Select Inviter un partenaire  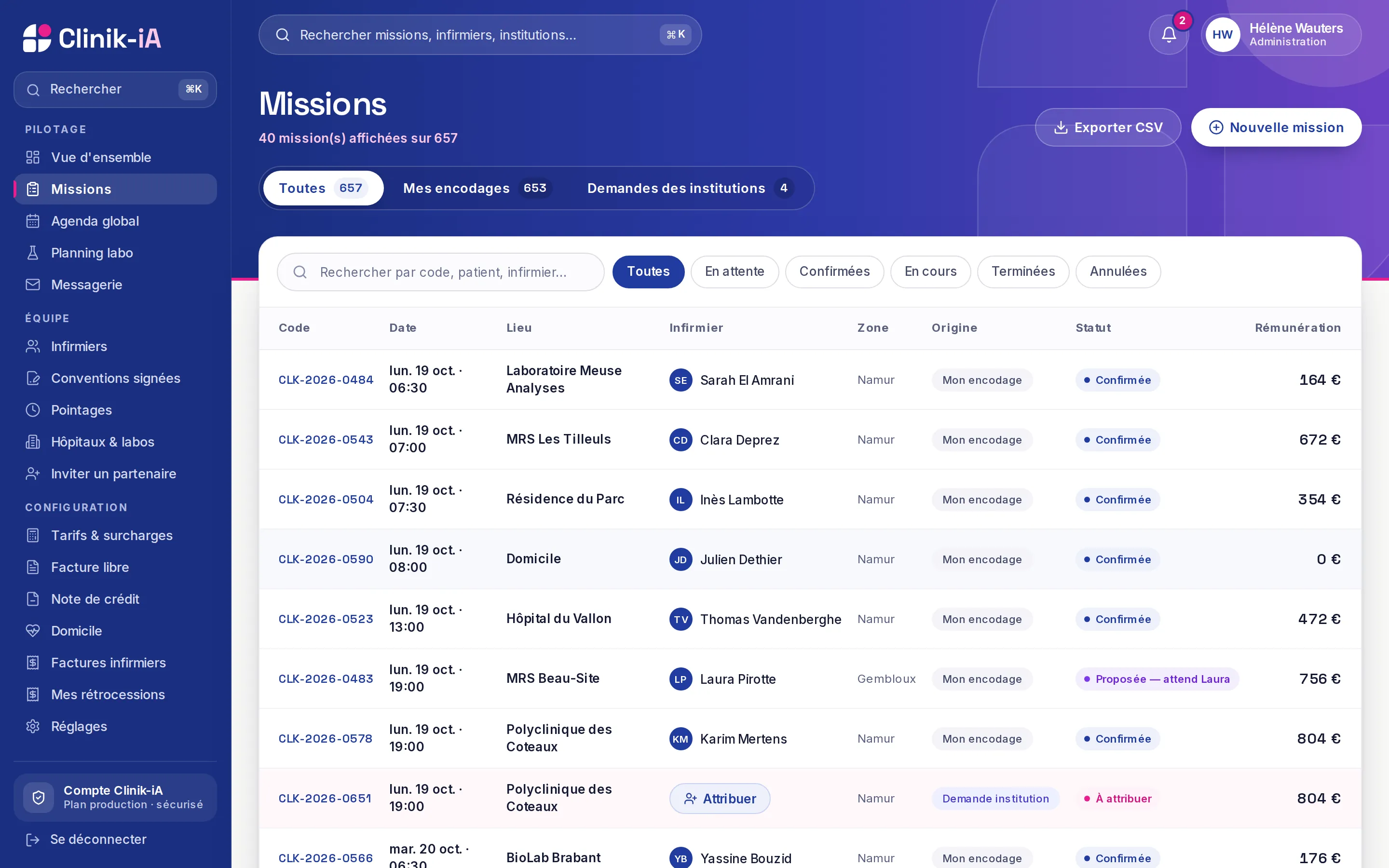click(x=115, y=474)
